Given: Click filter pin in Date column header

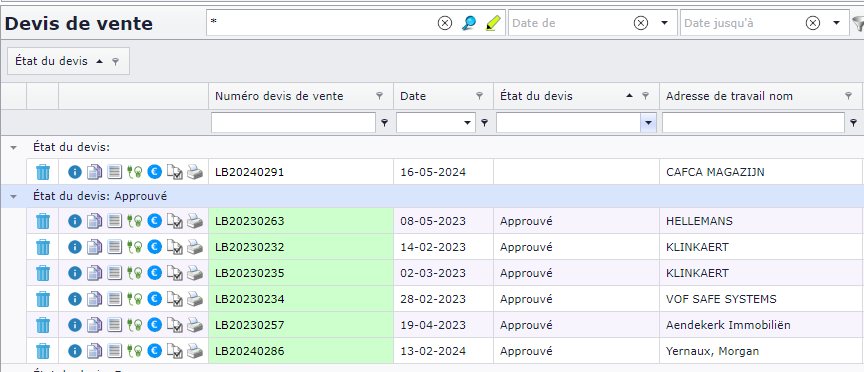Looking at the screenshot, I should [x=480, y=96].
